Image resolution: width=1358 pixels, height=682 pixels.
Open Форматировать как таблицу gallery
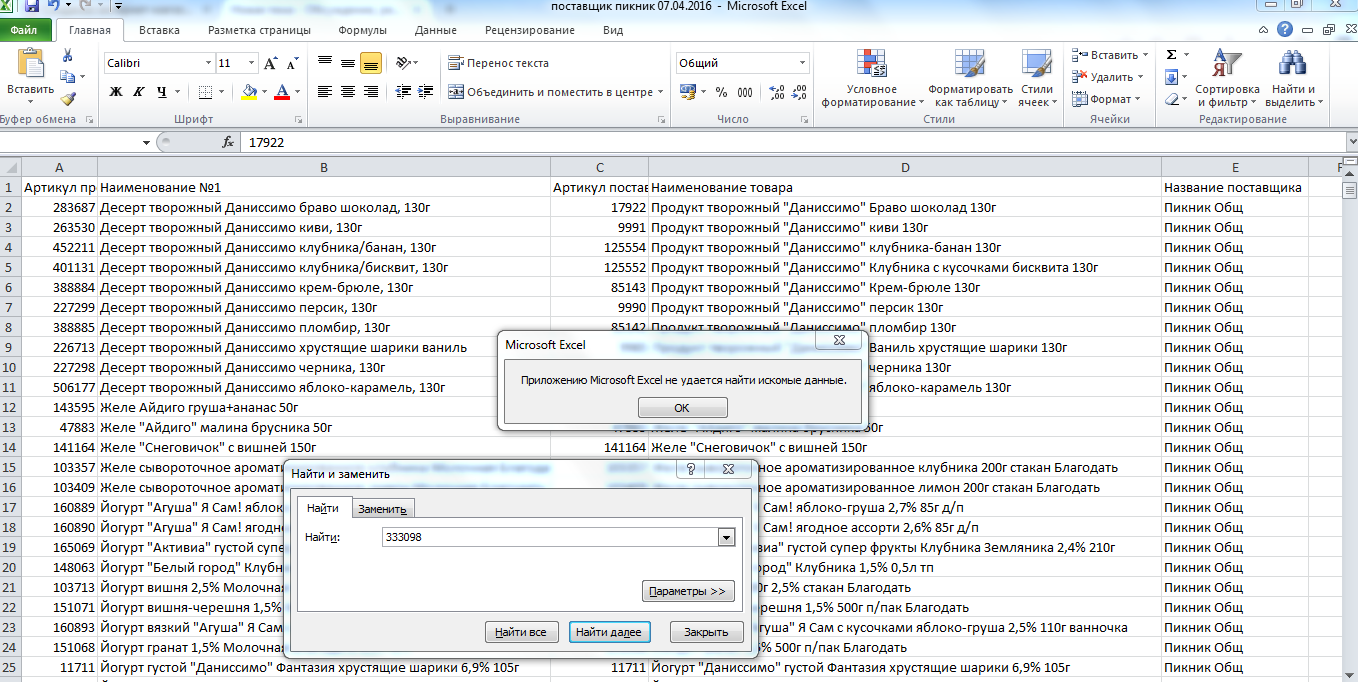click(x=970, y=78)
